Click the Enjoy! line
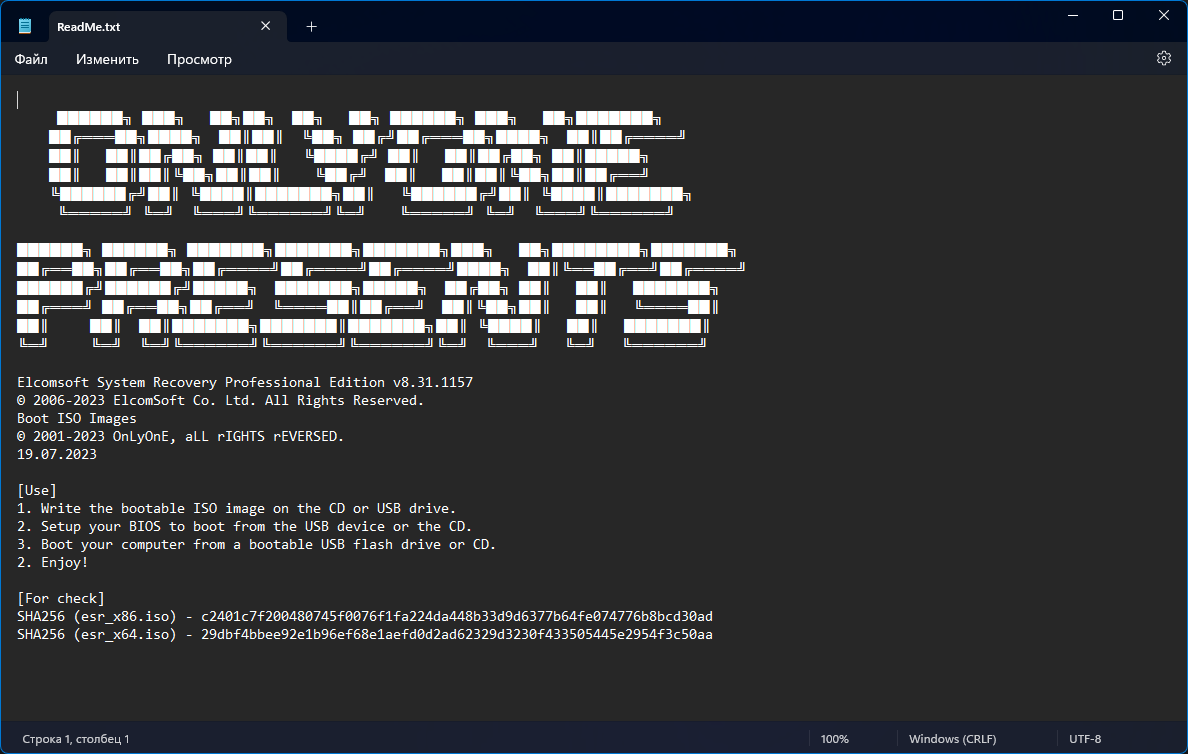The height and width of the screenshot is (754, 1188). click(52, 562)
